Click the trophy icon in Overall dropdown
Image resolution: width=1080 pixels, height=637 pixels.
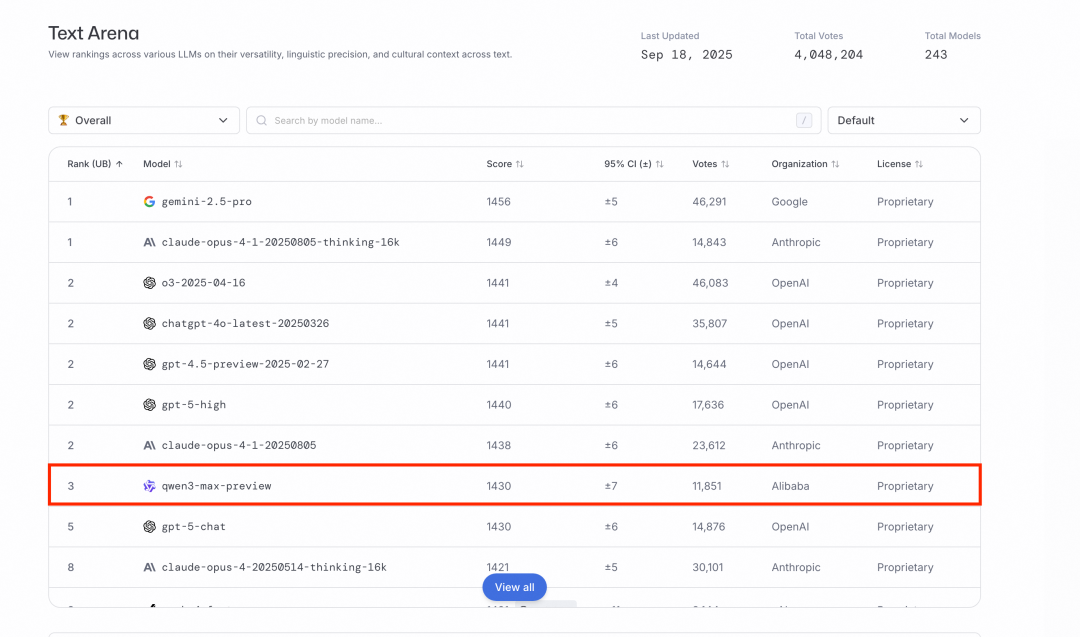[x=64, y=120]
